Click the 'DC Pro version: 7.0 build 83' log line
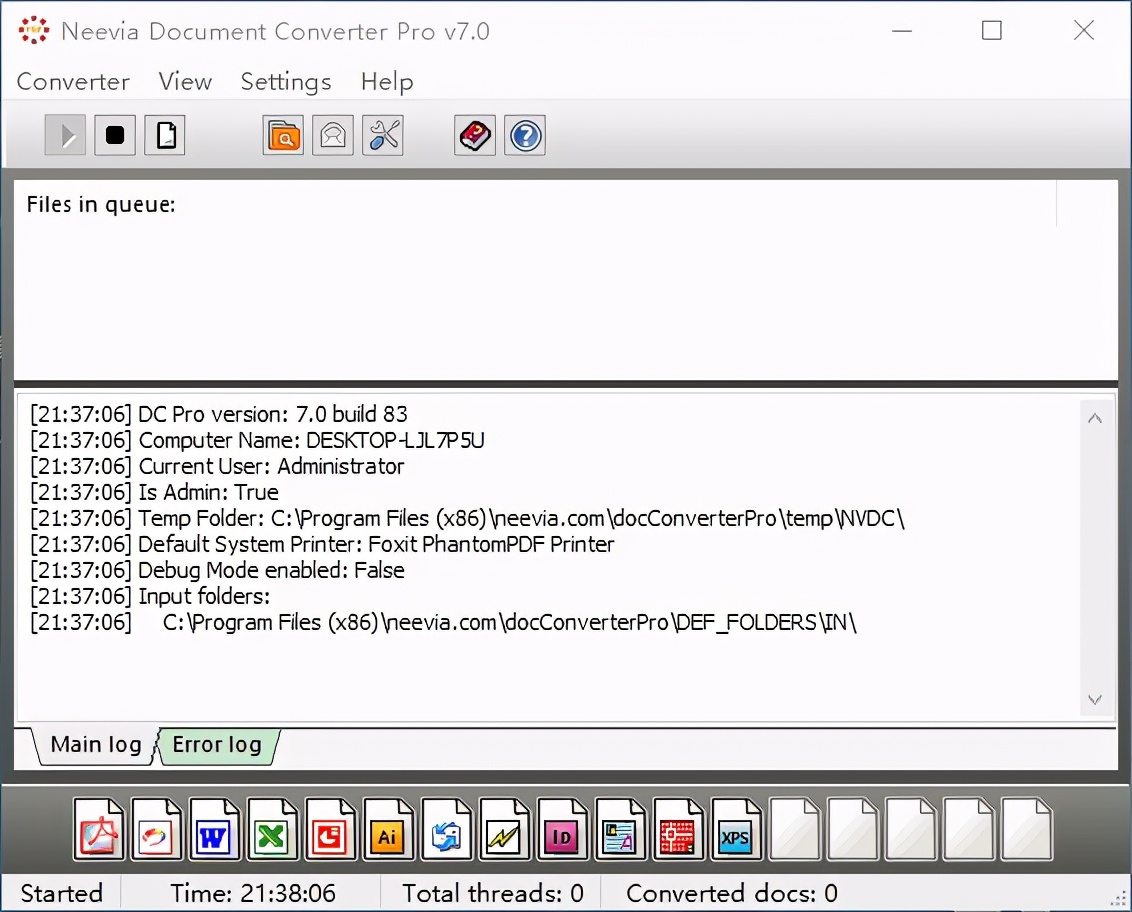Viewport: 1132px width, 912px height. click(x=219, y=414)
